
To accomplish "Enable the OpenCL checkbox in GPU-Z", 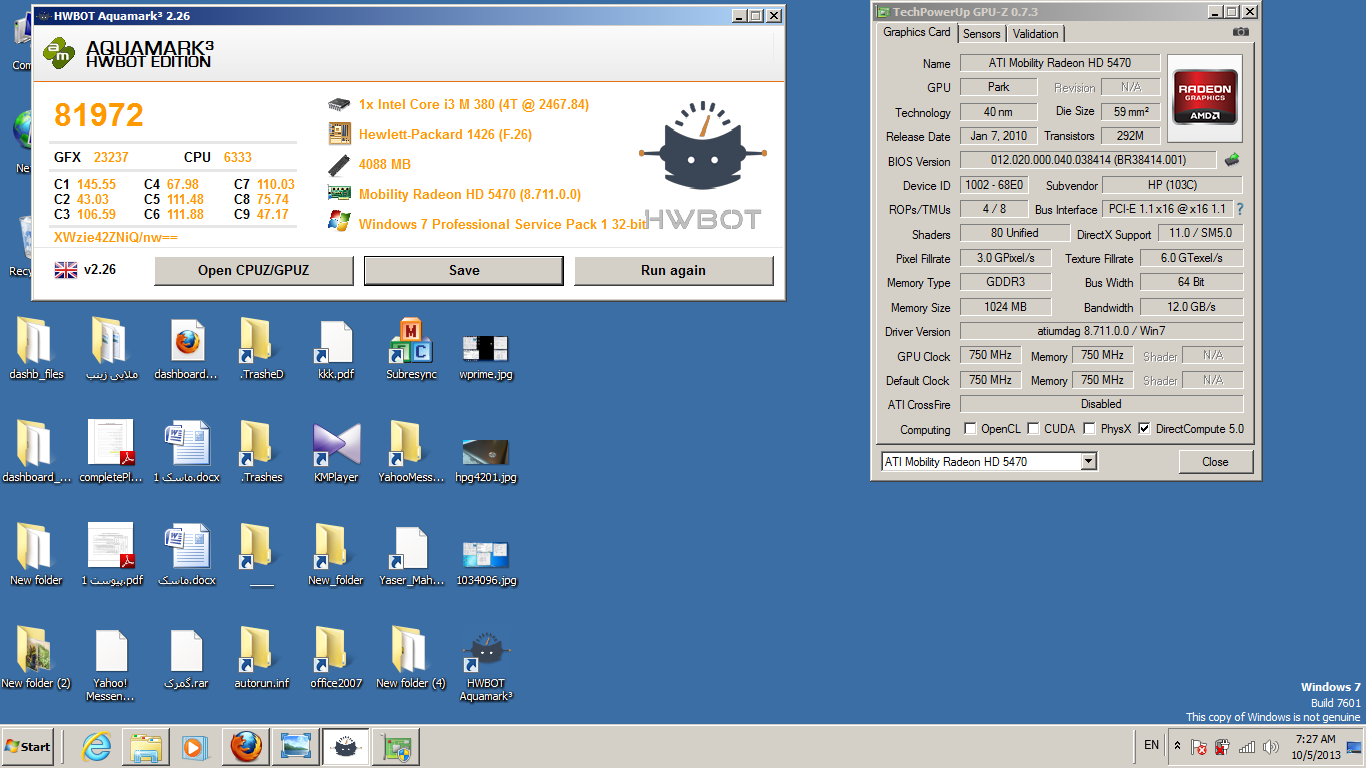I will 970,429.
